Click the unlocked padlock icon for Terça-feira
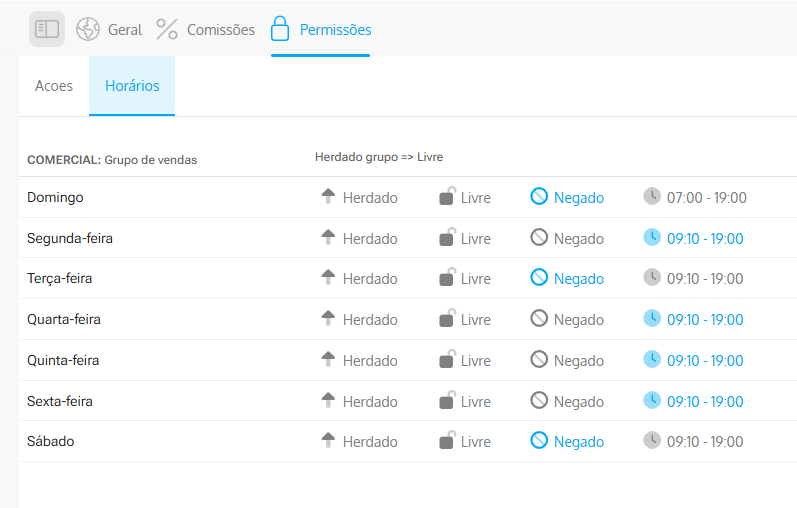 coord(447,278)
